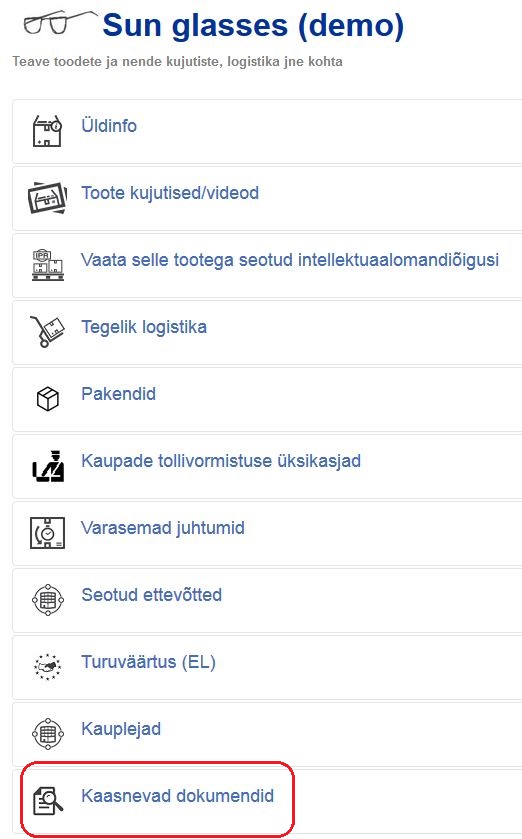
Task: Click the Pakendid cube icon
Action: (x=48, y=399)
